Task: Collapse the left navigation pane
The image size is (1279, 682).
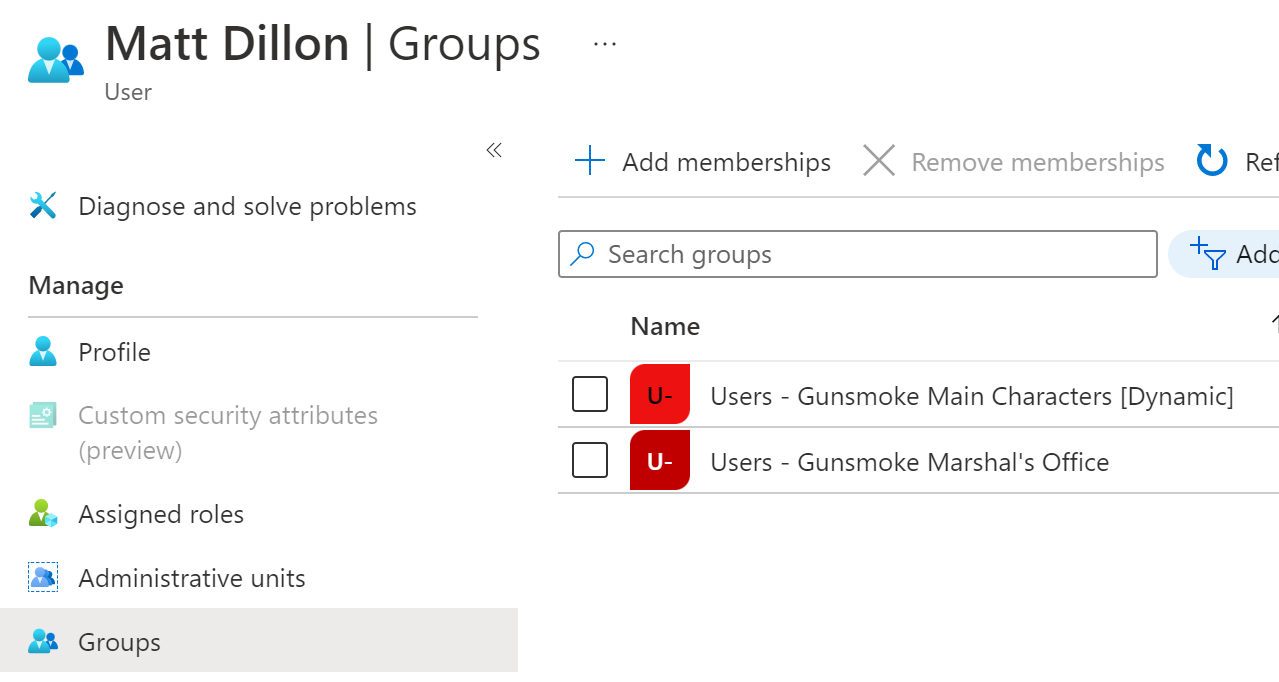Action: [x=493, y=149]
